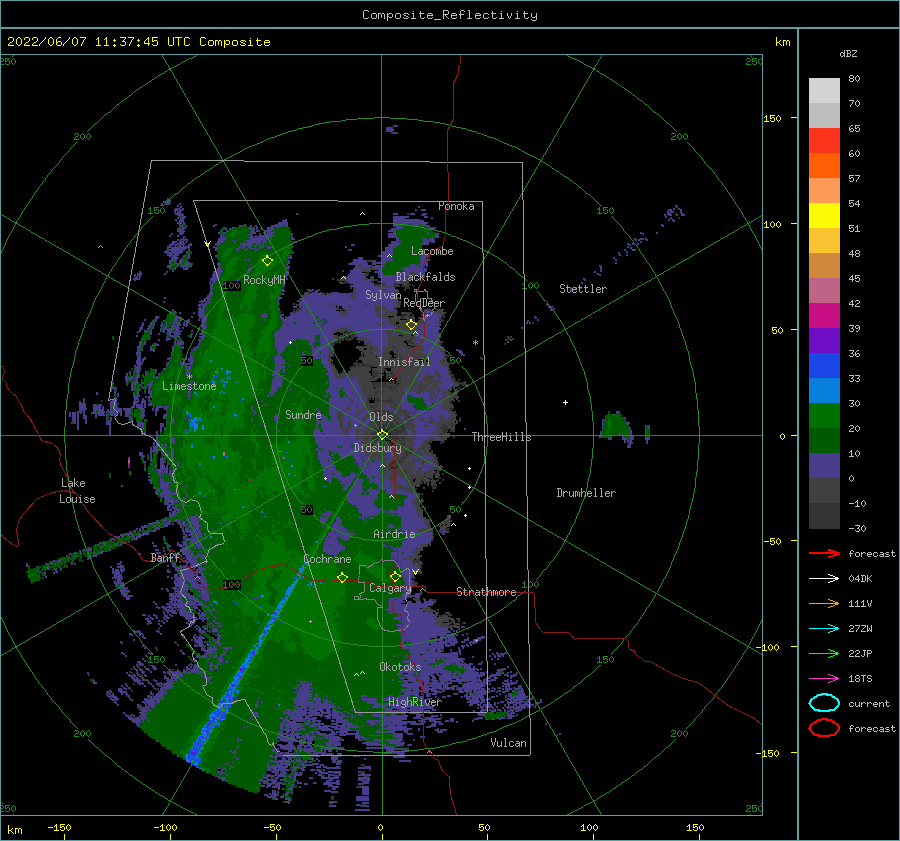Click the red swatch in the dBZ scale
The width and height of the screenshot is (900, 841).
coord(824,140)
